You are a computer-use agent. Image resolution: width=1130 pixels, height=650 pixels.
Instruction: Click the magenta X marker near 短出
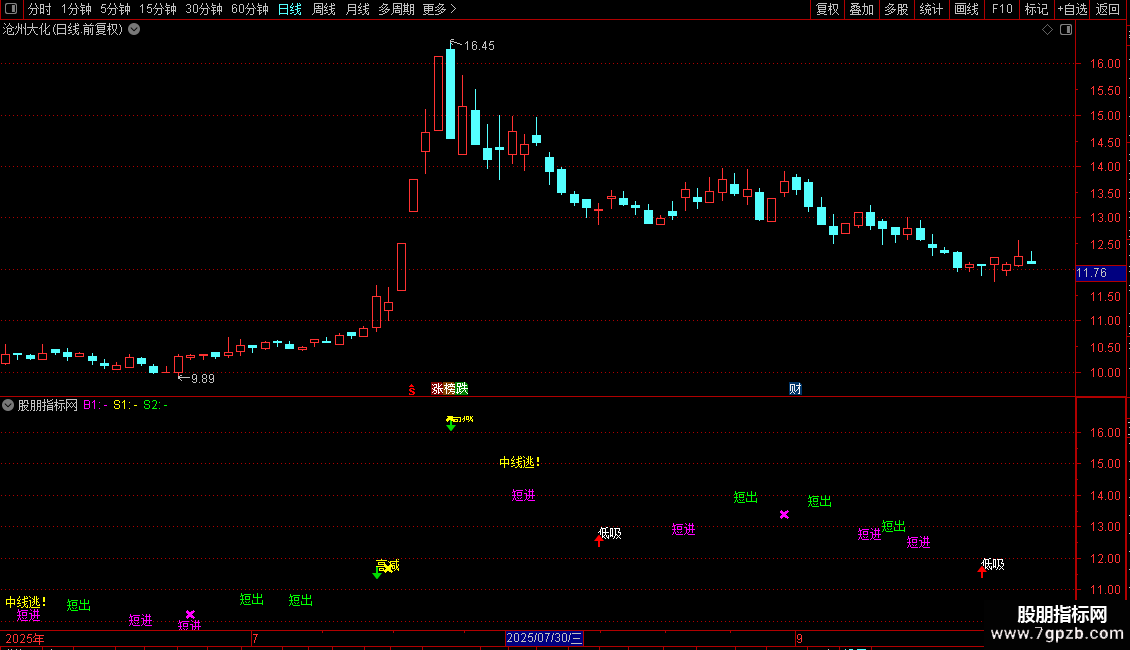pos(784,515)
